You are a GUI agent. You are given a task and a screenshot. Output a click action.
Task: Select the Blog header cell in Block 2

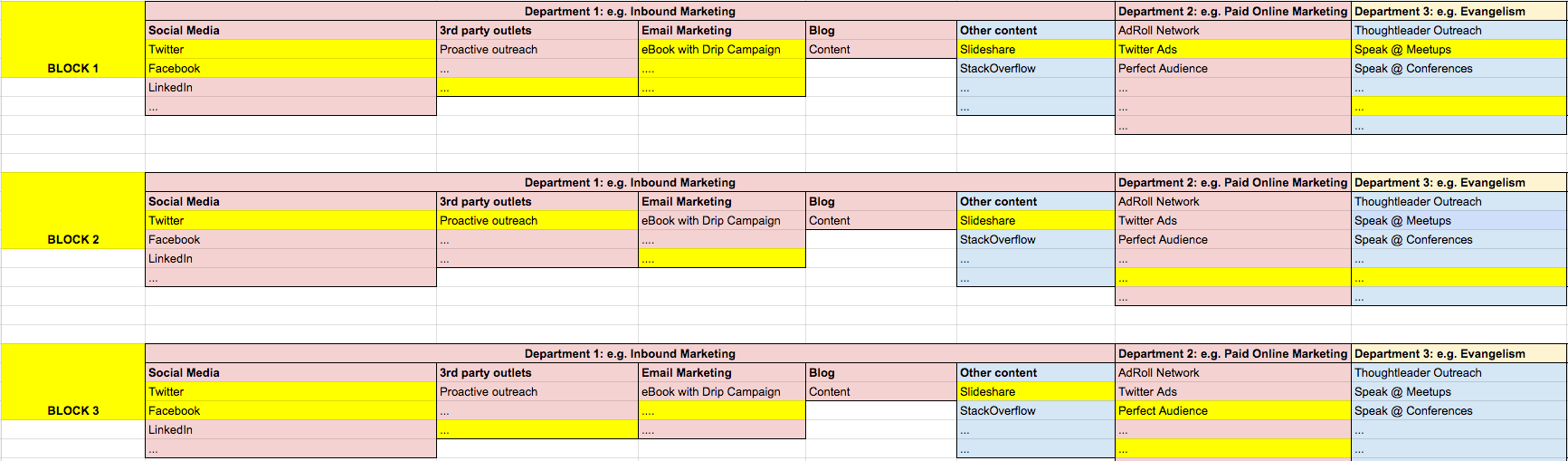[880, 201]
